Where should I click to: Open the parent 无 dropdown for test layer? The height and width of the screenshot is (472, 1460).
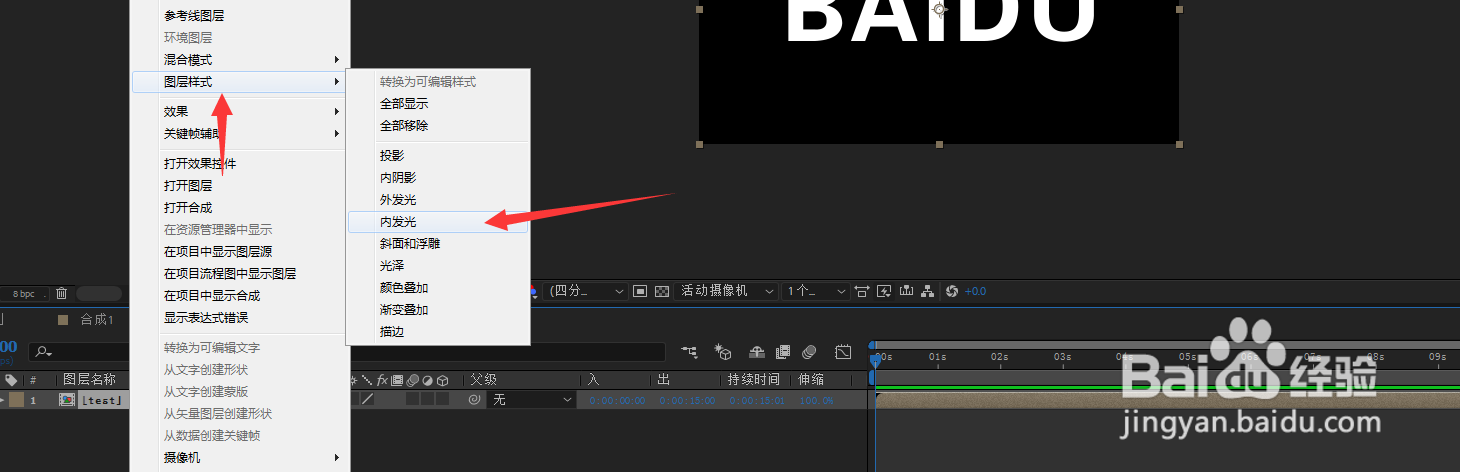[x=531, y=399]
